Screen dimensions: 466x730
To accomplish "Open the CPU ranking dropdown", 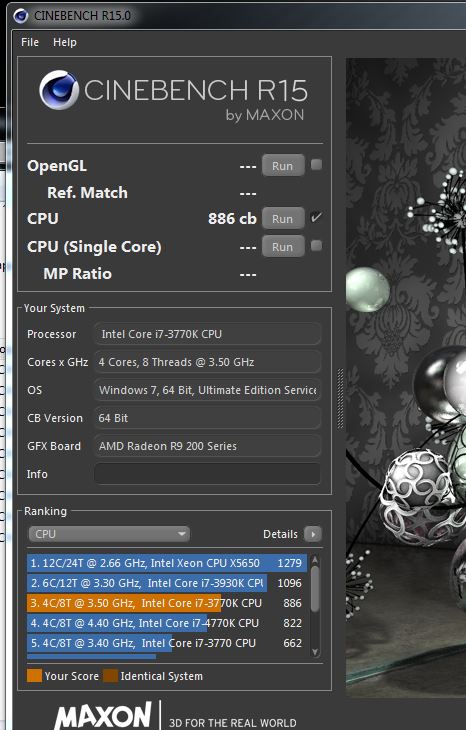I will pyautogui.click(x=109, y=534).
